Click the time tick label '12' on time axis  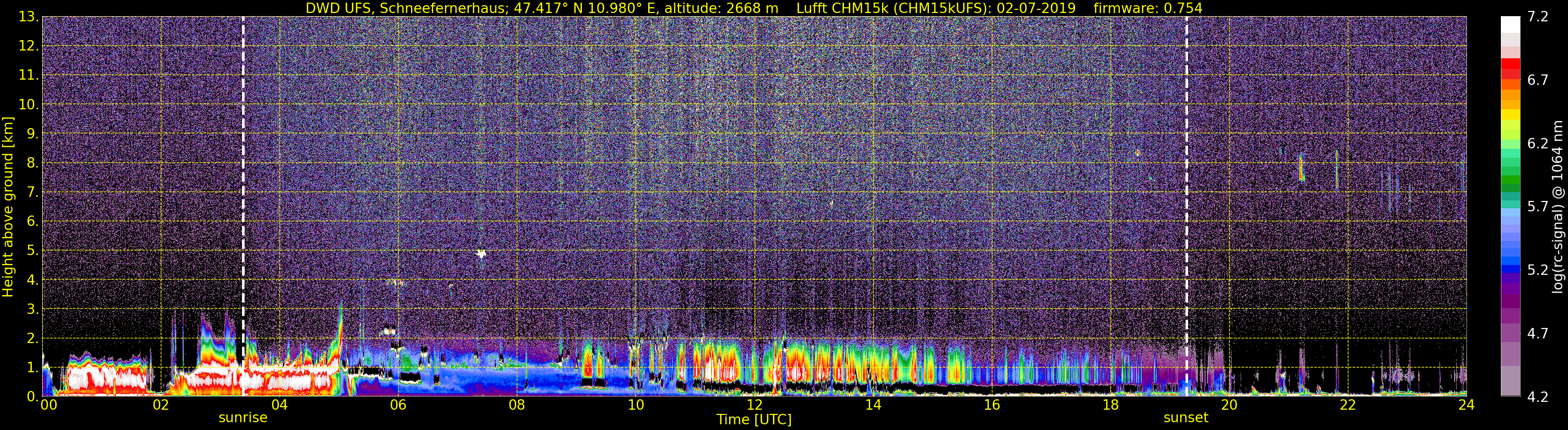tap(754, 405)
